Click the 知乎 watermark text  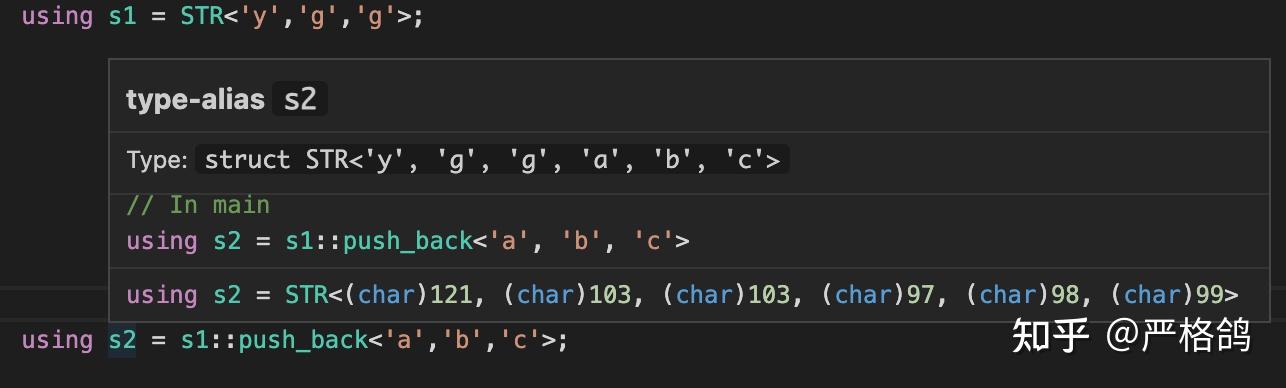(1049, 336)
